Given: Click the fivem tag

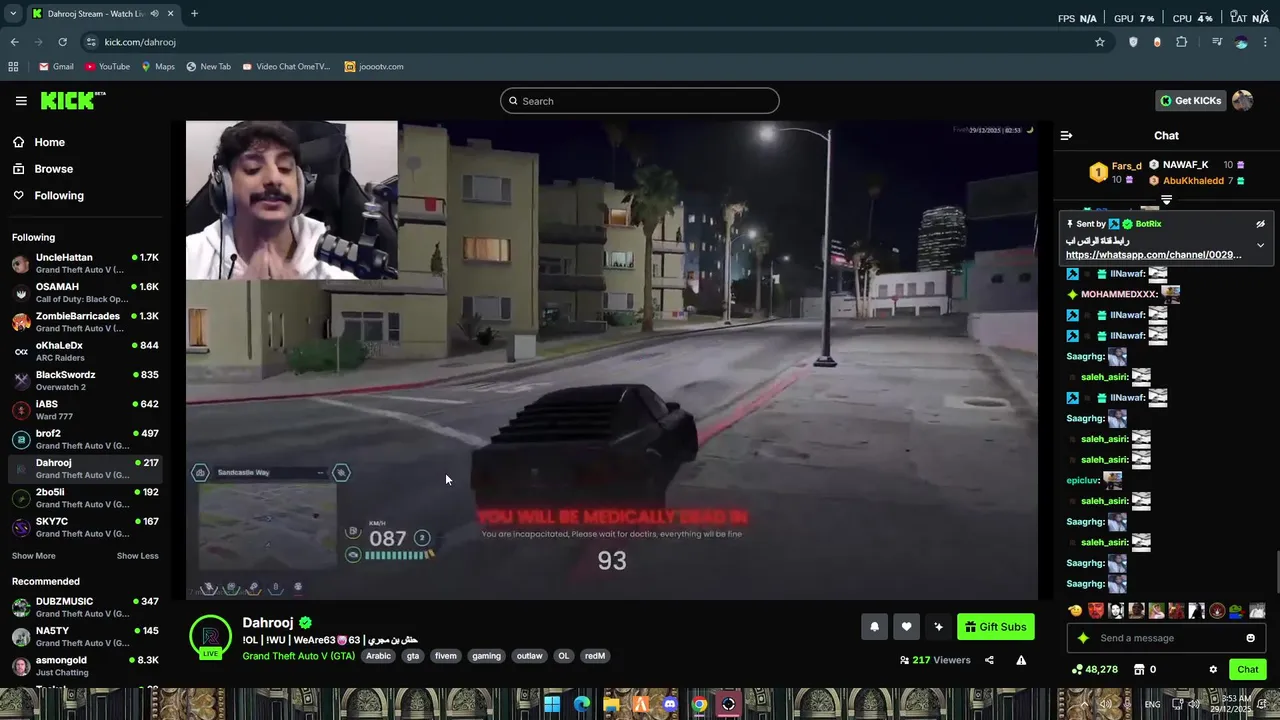Looking at the screenshot, I should [x=446, y=656].
